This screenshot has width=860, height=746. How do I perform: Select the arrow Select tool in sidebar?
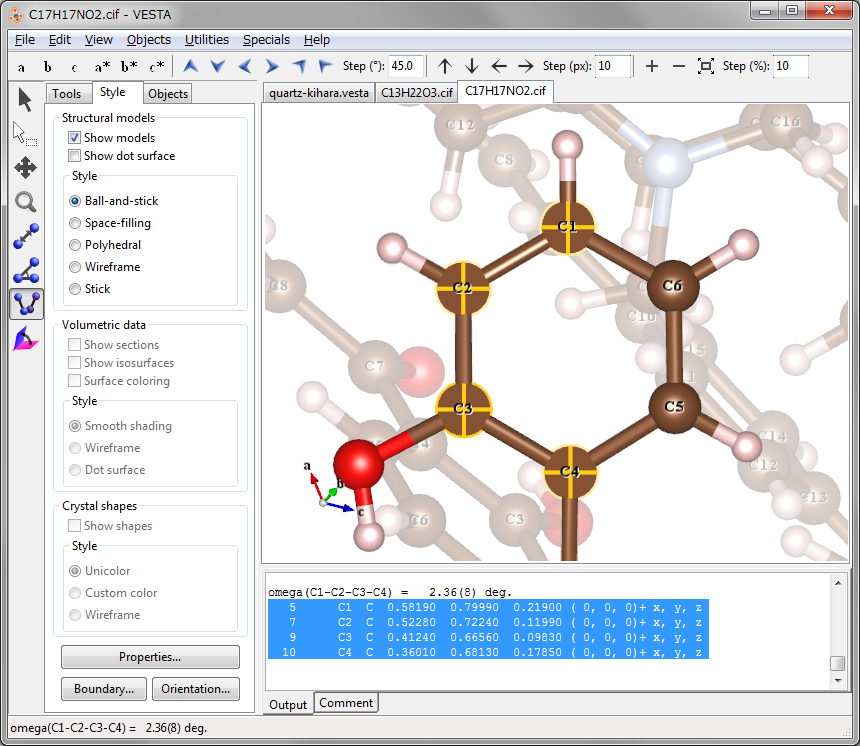coord(26,99)
